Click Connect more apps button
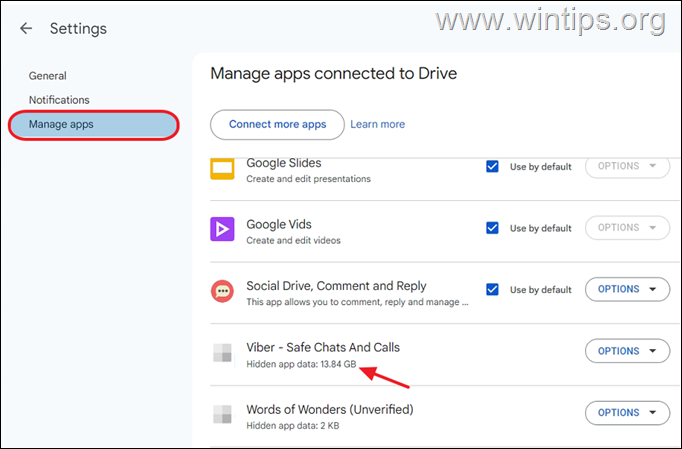 point(277,124)
